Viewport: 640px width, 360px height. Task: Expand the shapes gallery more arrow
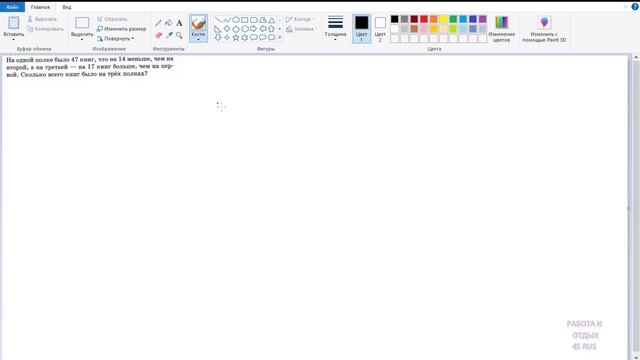tap(280, 38)
